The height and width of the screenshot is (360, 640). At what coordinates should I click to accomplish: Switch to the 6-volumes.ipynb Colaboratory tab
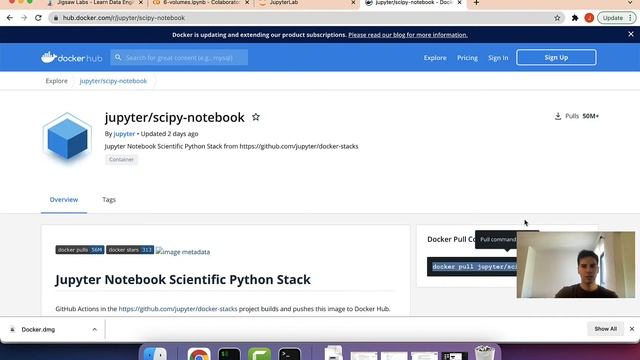[x=200, y=3]
